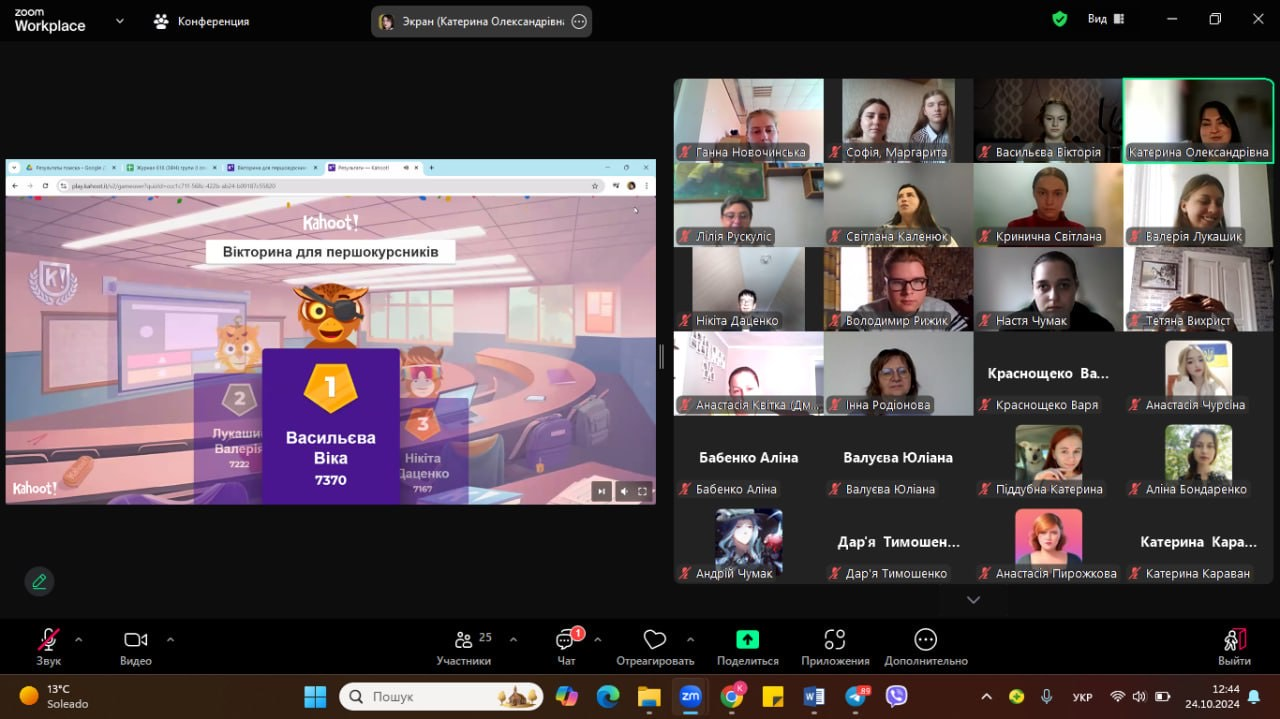1280x719 pixels.
Task: Click the React (Отреагировать) heart icon
Action: 654,640
